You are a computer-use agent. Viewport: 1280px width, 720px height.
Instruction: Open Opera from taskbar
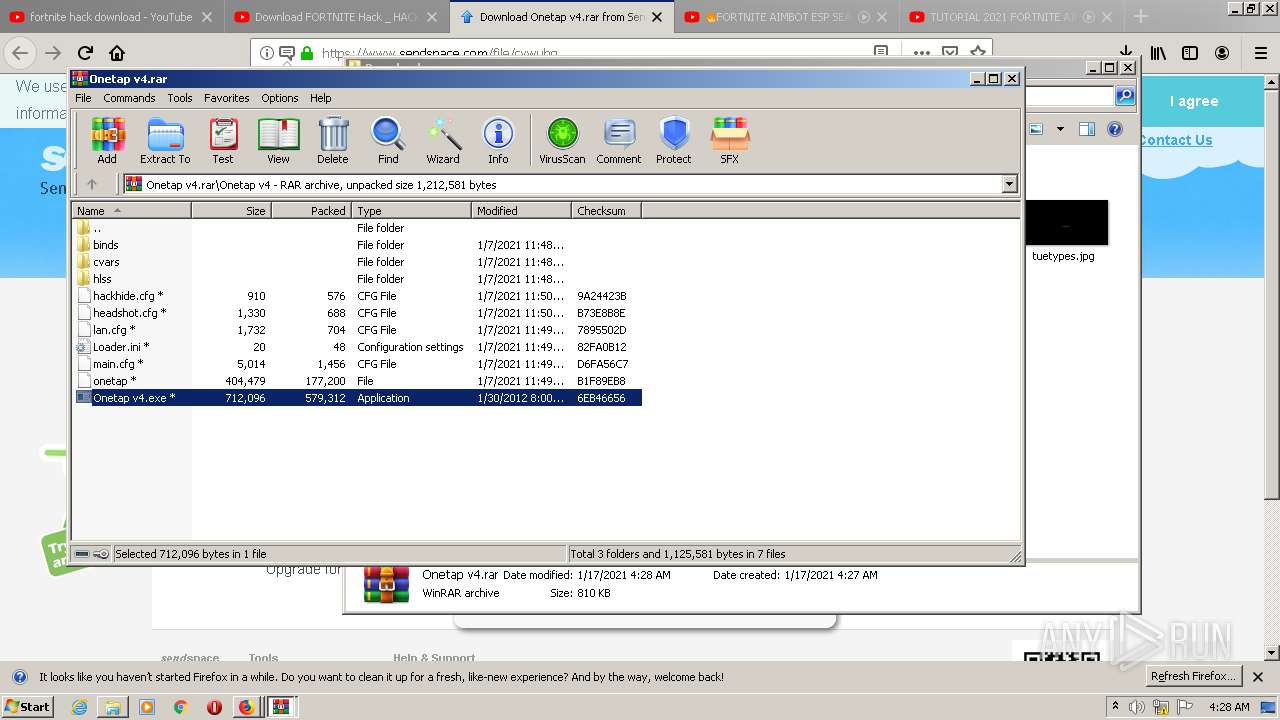point(214,707)
